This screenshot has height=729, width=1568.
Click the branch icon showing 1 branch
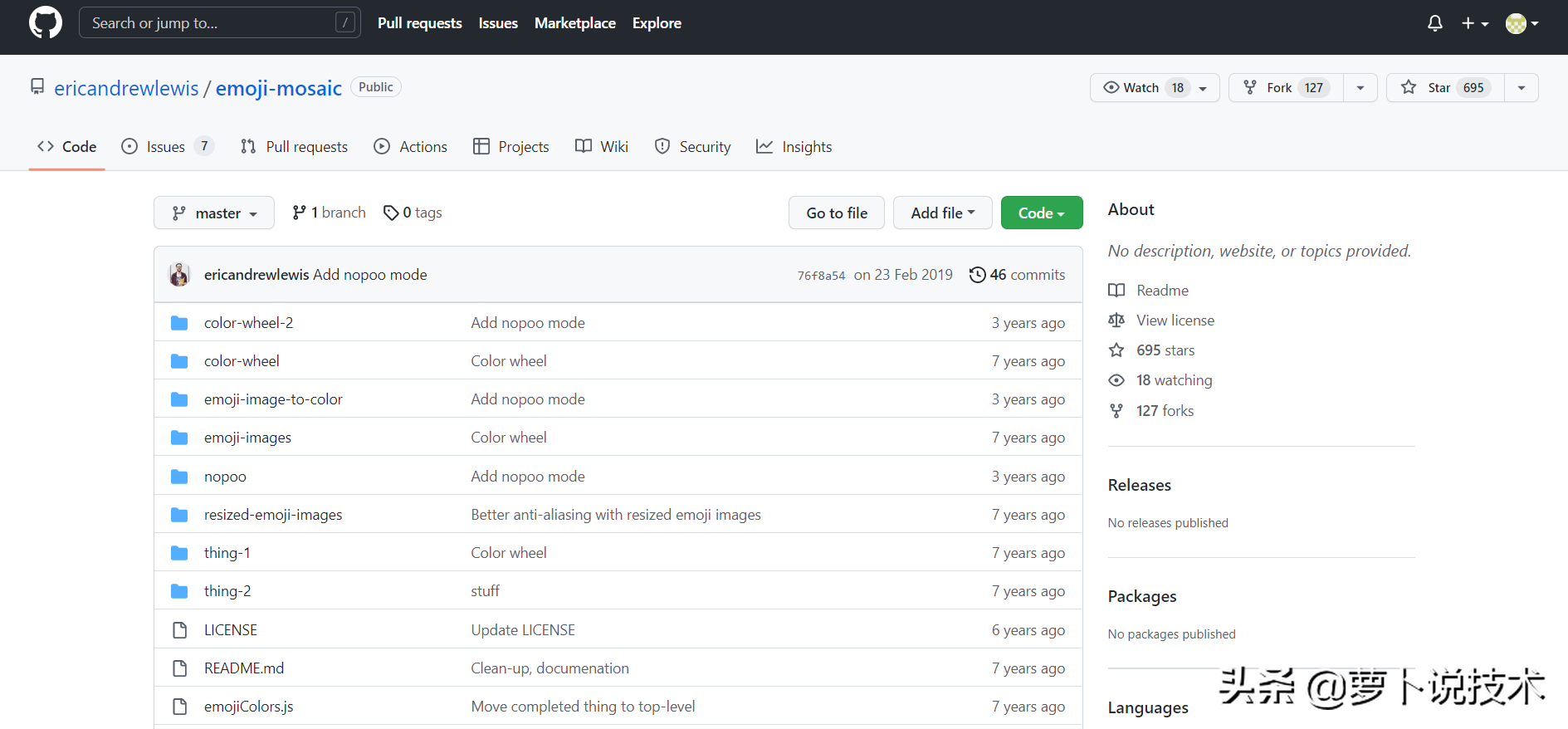pyautogui.click(x=299, y=213)
